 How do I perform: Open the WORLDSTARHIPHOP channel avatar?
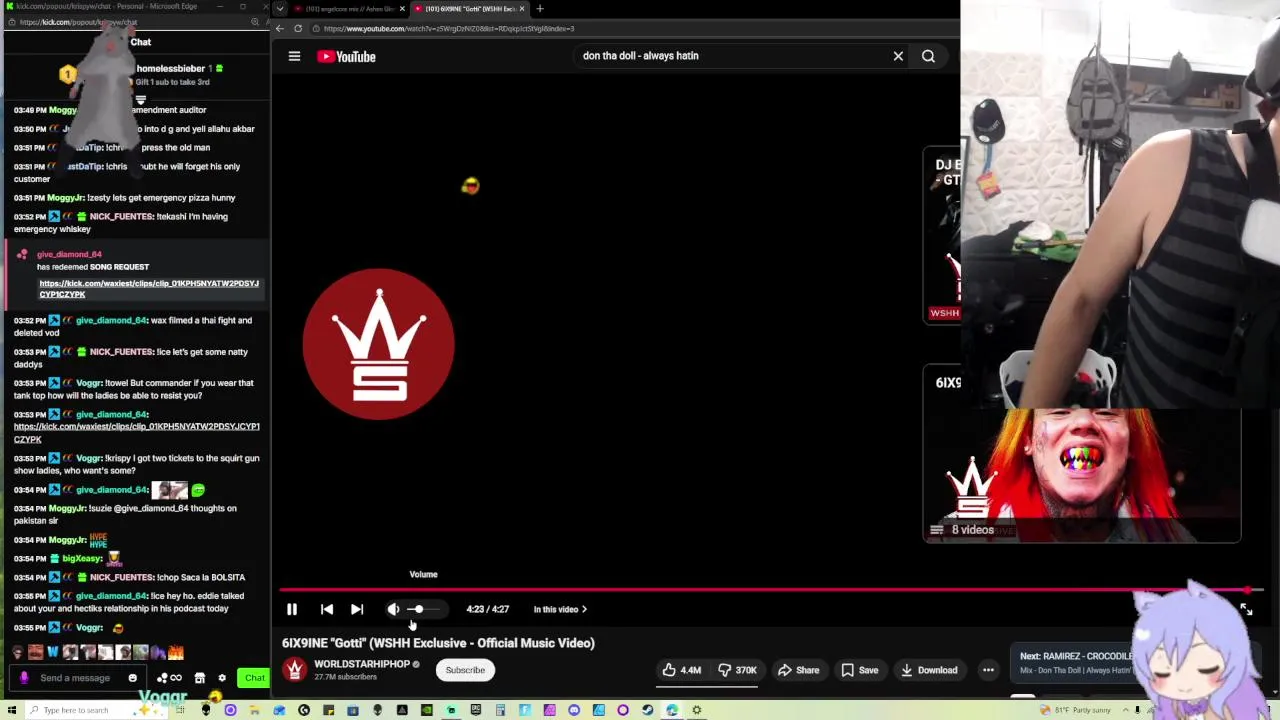click(x=294, y=669)
